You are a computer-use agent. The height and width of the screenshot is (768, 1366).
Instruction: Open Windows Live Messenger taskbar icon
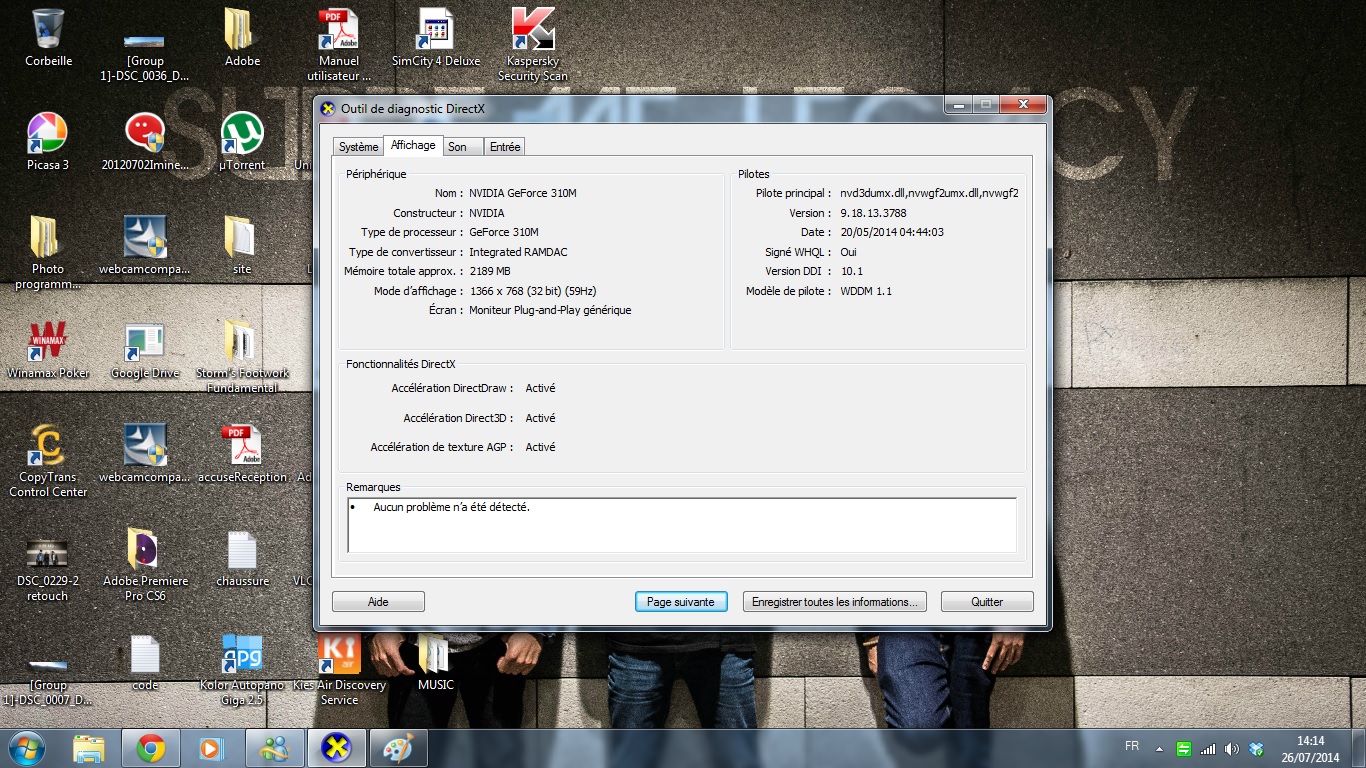275,748
